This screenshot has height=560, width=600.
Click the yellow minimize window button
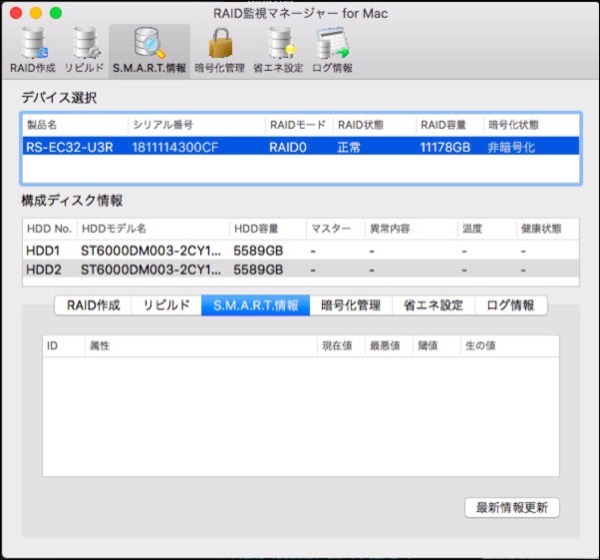(35, 13)
